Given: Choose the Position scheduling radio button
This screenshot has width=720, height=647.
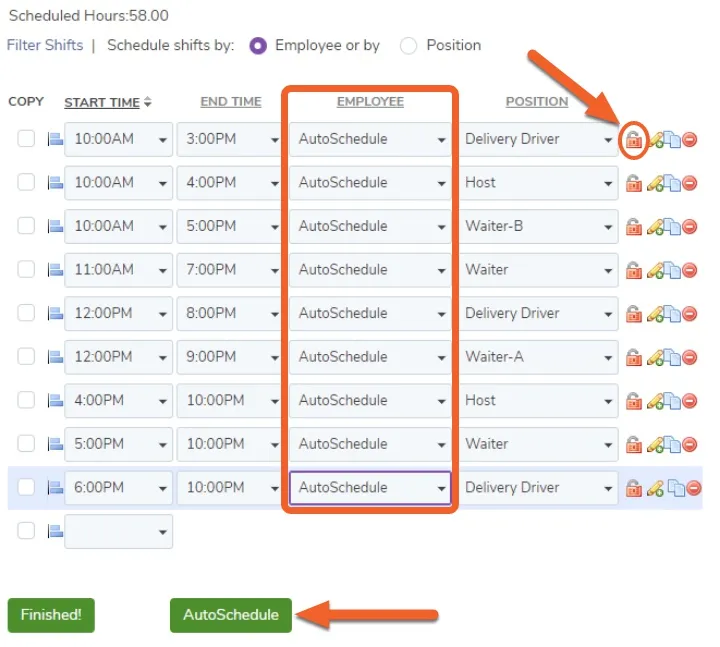Looking at the screenshot, I should [x=408, y=46].
